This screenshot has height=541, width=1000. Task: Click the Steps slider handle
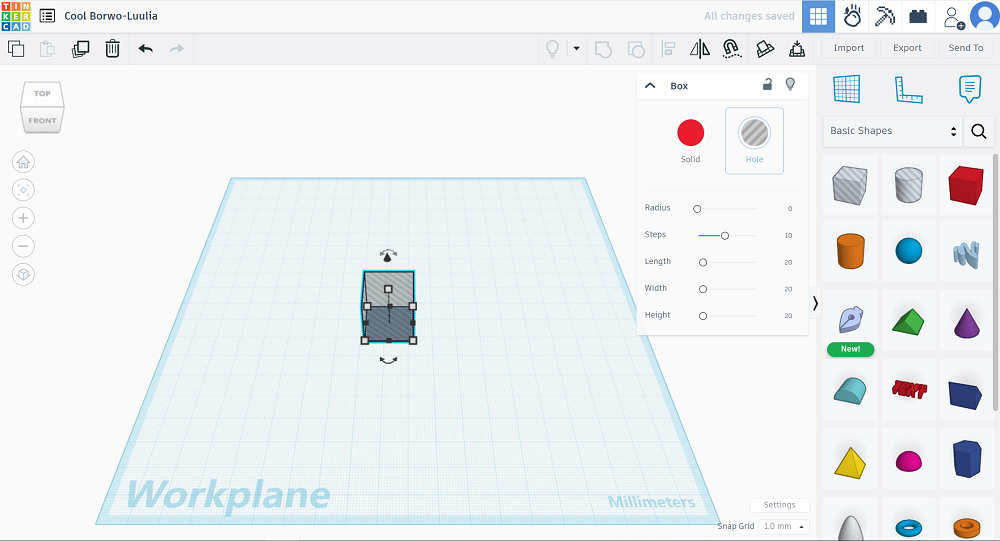click(x=725, y=235)
